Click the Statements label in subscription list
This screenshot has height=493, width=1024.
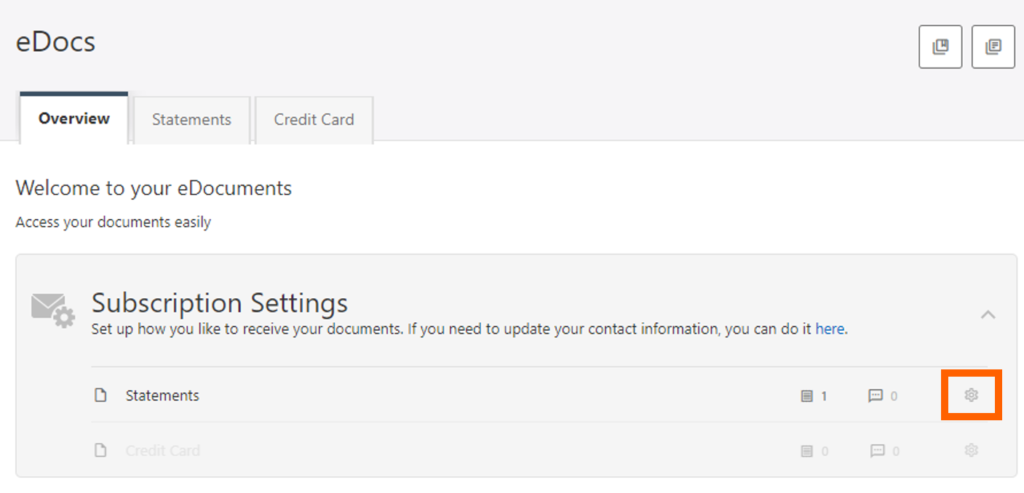click(163, 396)
